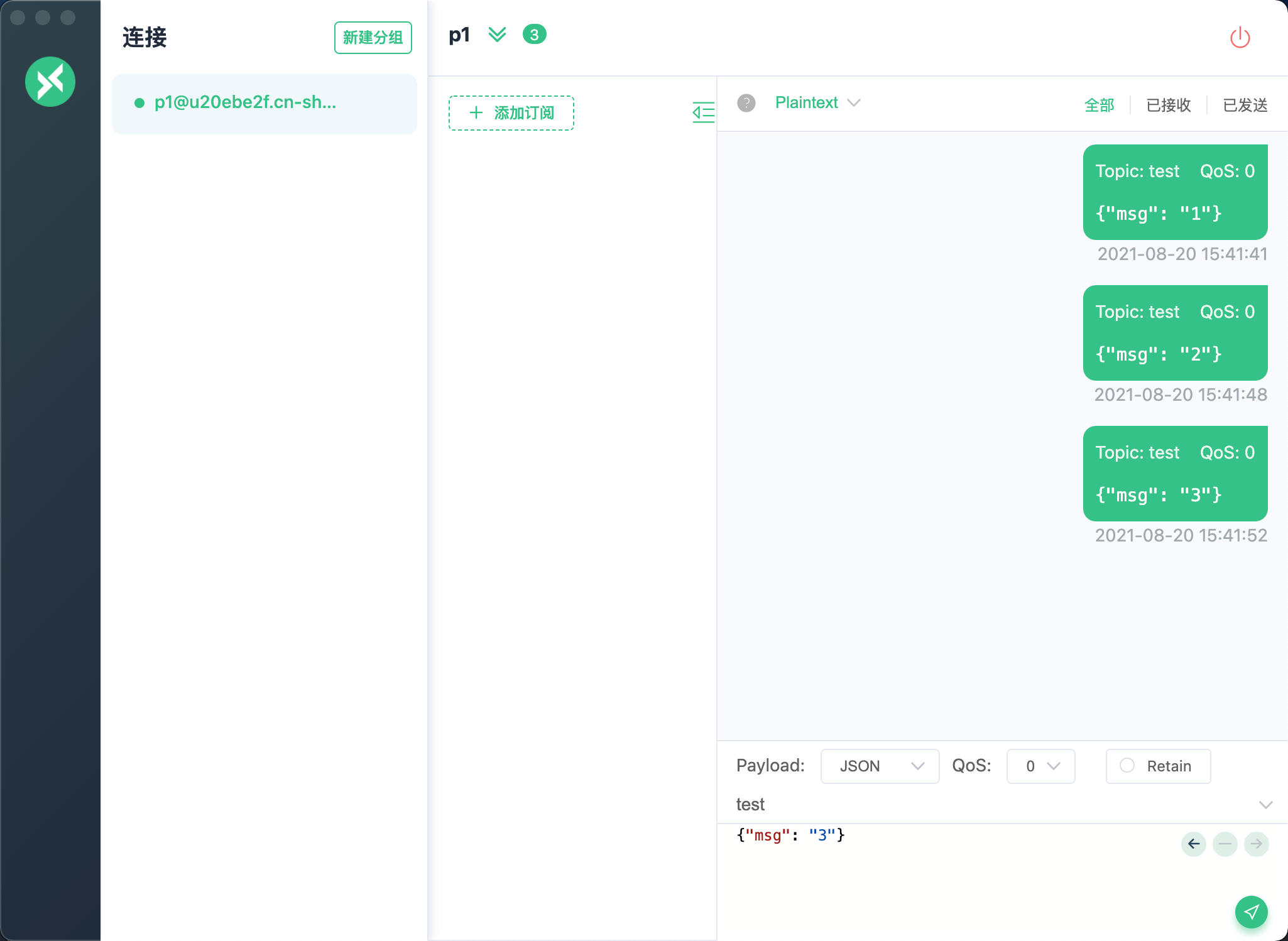Go to the previous payload using the left arrow
The height and width of the screenshot is (941, 1288).
(x=1194, y=844)
